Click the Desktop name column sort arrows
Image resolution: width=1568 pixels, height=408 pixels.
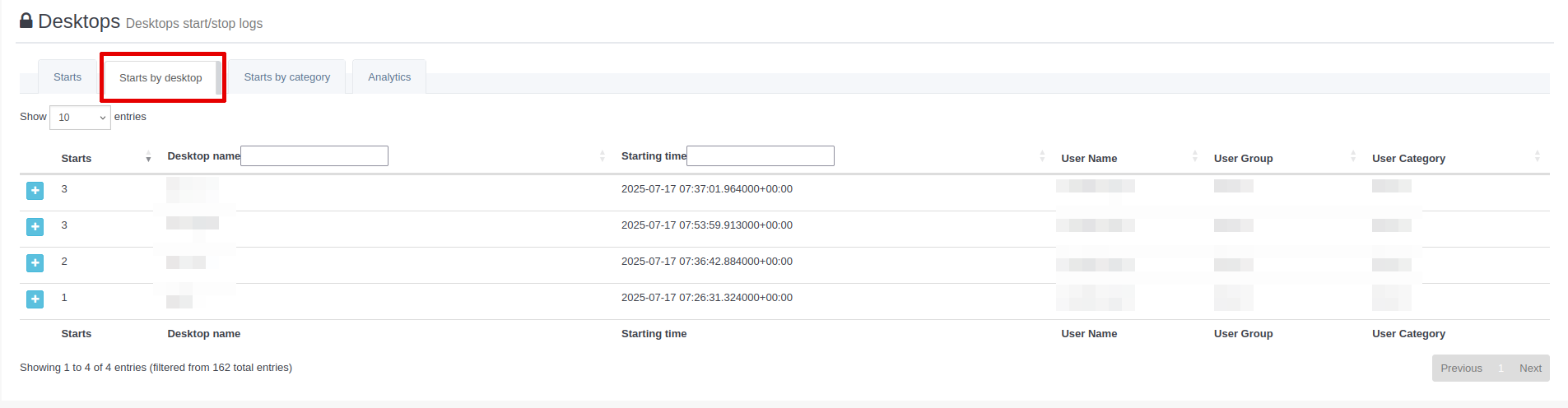[x=603, y=156]
